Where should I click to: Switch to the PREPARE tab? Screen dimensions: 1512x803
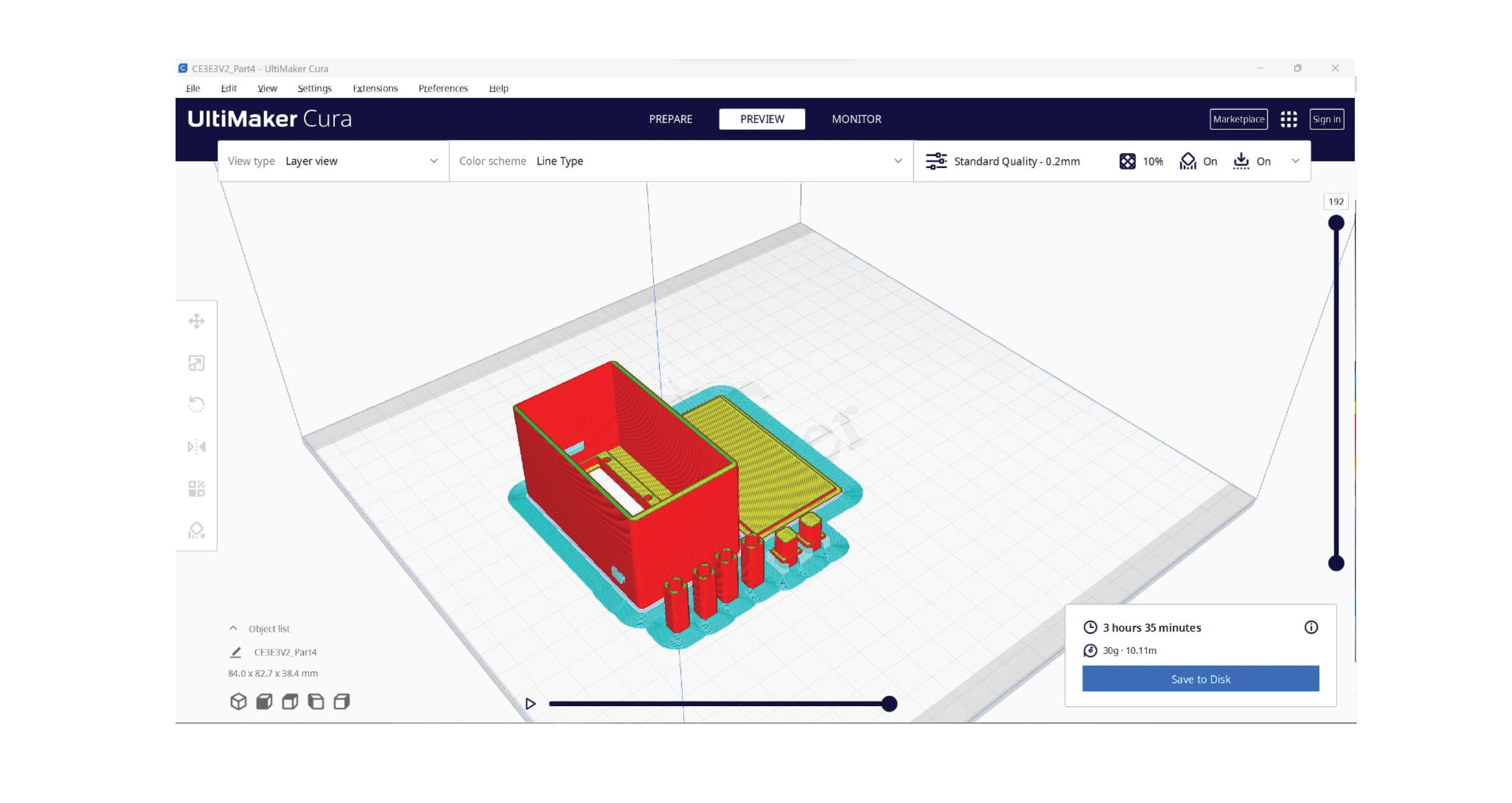pyautogui.click(x=670, y=119)
